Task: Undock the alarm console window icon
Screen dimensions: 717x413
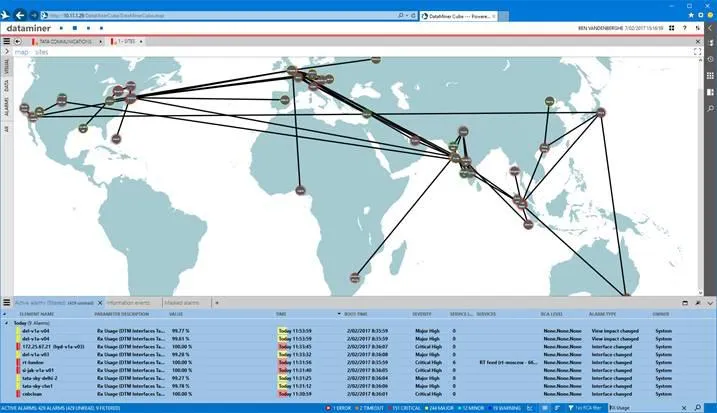Action: 685,303
